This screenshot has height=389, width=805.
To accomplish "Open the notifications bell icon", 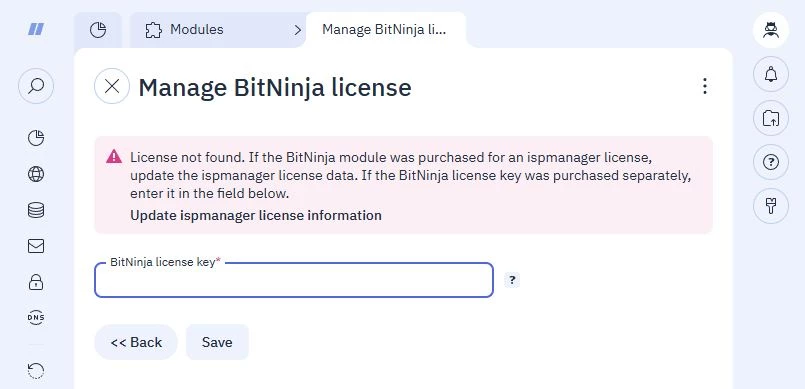I will (771, 74).
